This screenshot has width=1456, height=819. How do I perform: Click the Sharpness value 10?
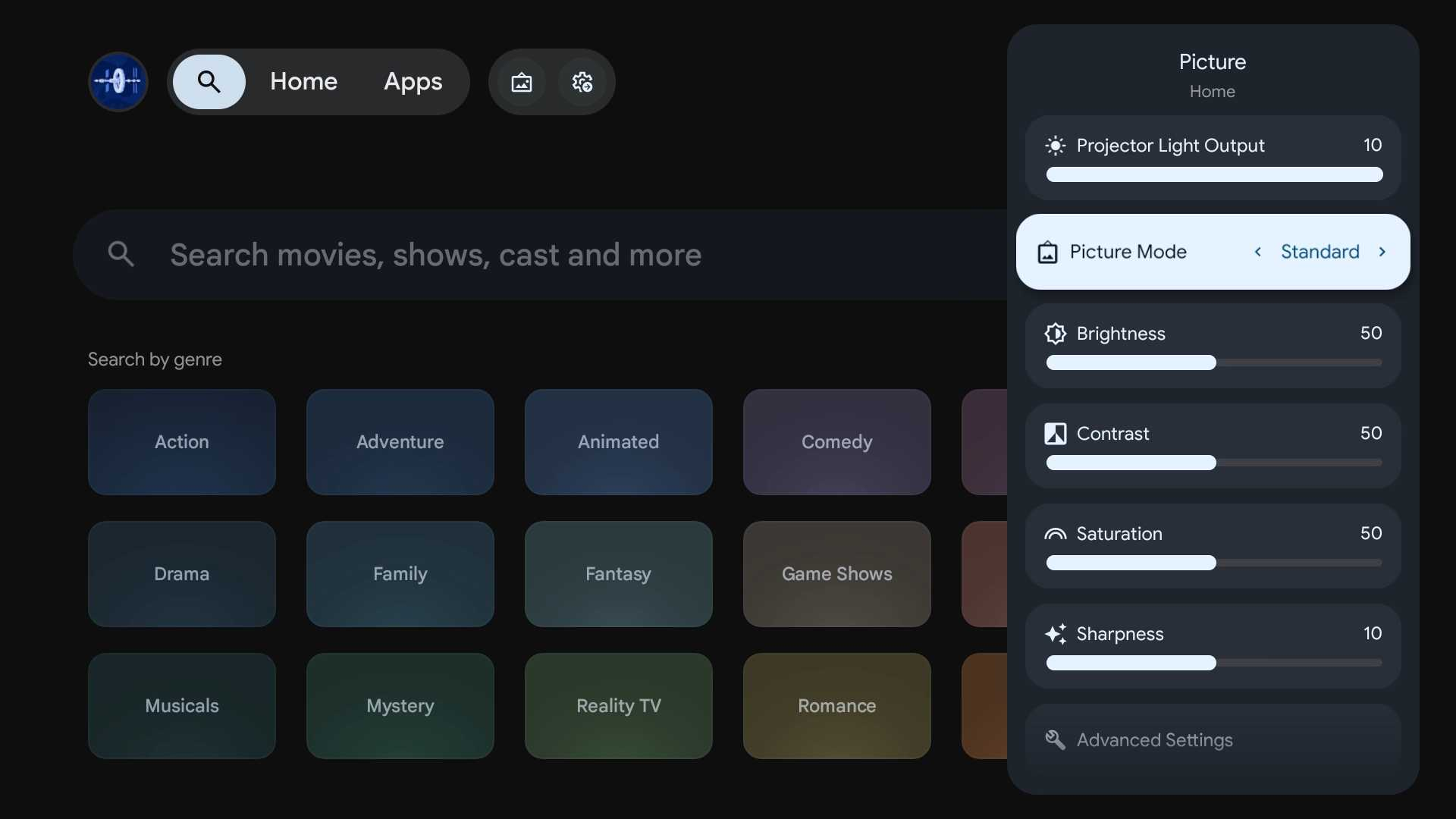(1373, 633)
